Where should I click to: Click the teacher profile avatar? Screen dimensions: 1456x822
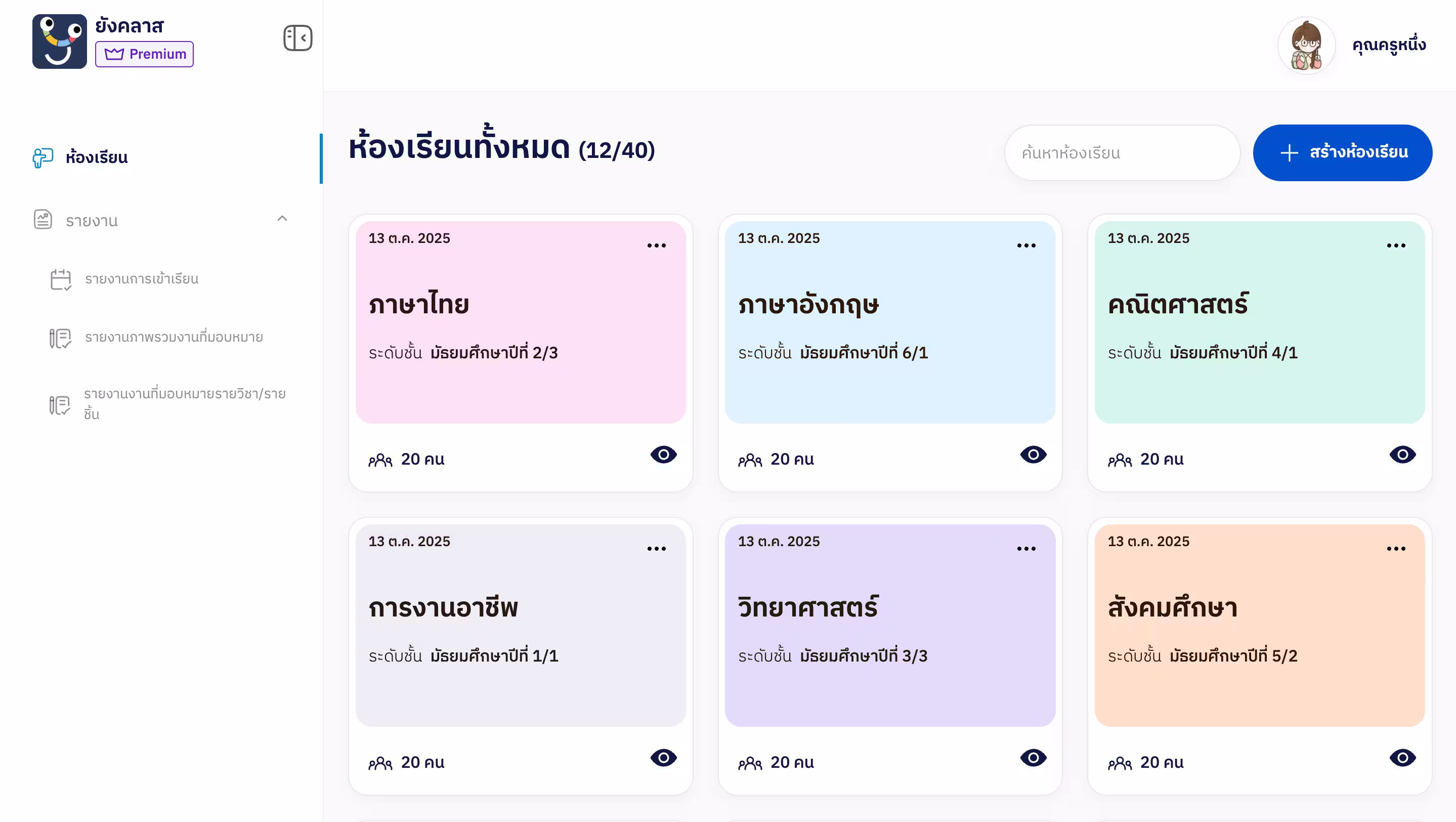tap(1306, 45)
